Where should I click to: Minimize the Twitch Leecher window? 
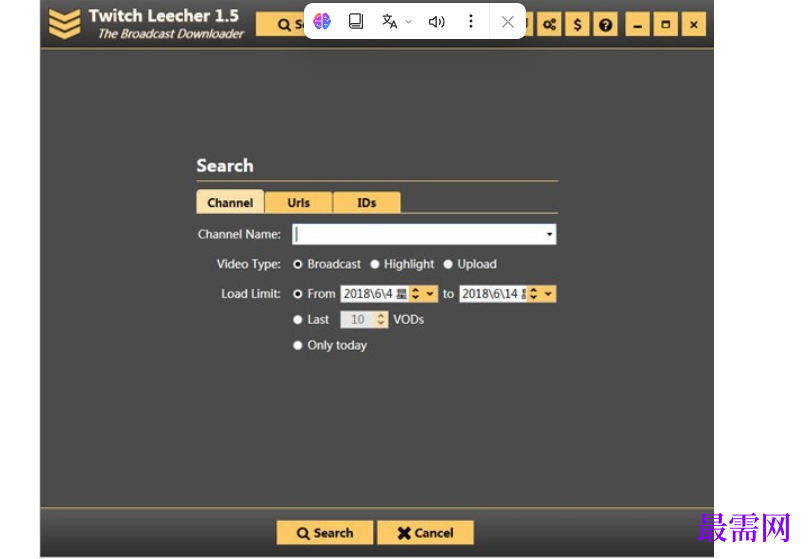(x=638, y=24)
